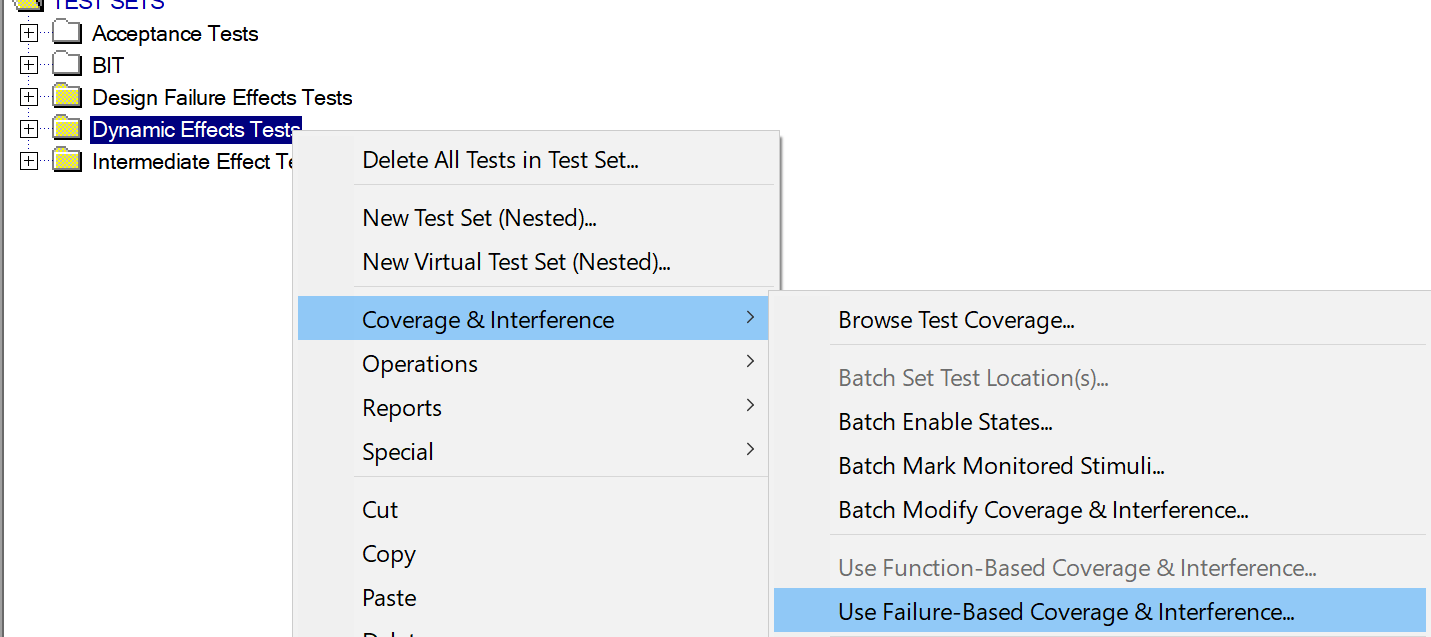Expand the Dynamic Effects Tests node
Image resolution: width=1431 pixels, height=637 pixels.
[29, 130]
